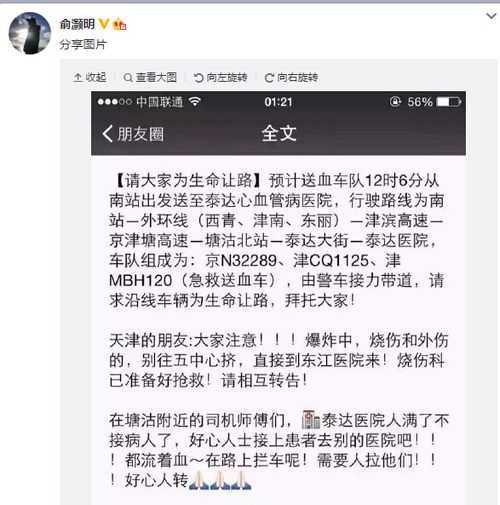The height and width of the screenshot is (505, 500).
Task: Click the counter-clockwise rotate arrow icon
Action: pos(199,78)
